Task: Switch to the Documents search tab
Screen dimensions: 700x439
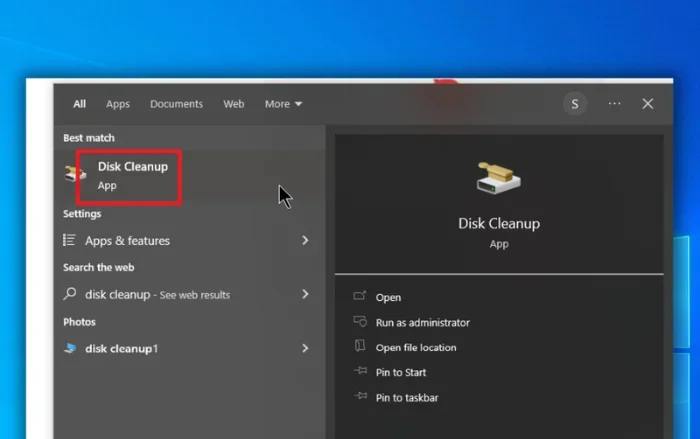Action: [x=176, y=104]
